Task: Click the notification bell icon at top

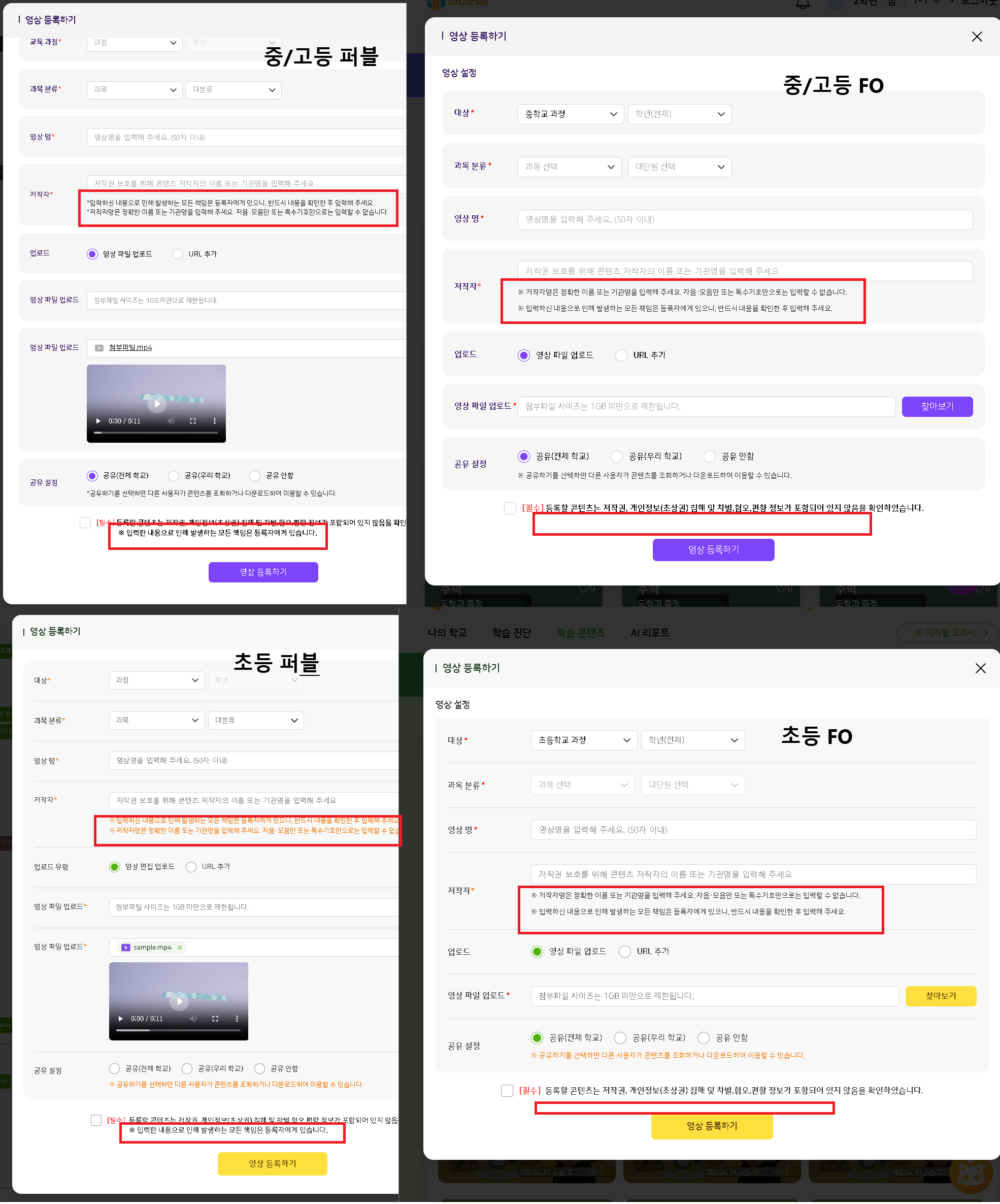Action: click(x=803, y=5)
